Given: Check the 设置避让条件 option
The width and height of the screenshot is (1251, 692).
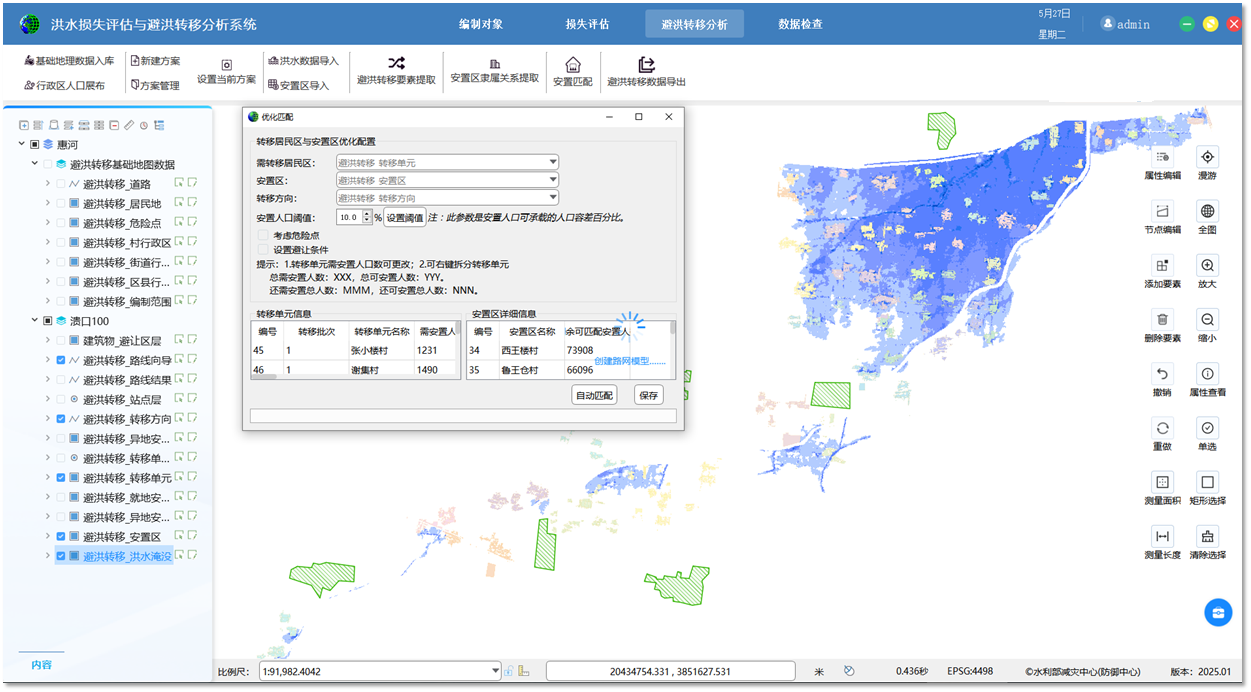Looking at the screenshot, I should (263, 249).
